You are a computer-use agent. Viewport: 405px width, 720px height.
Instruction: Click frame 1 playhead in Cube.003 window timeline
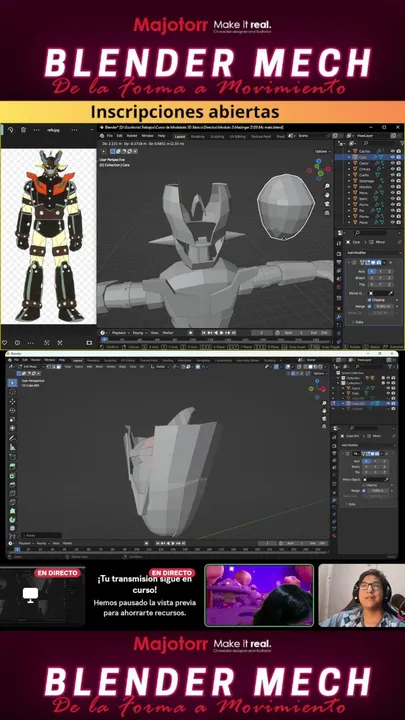click(17, 549)
